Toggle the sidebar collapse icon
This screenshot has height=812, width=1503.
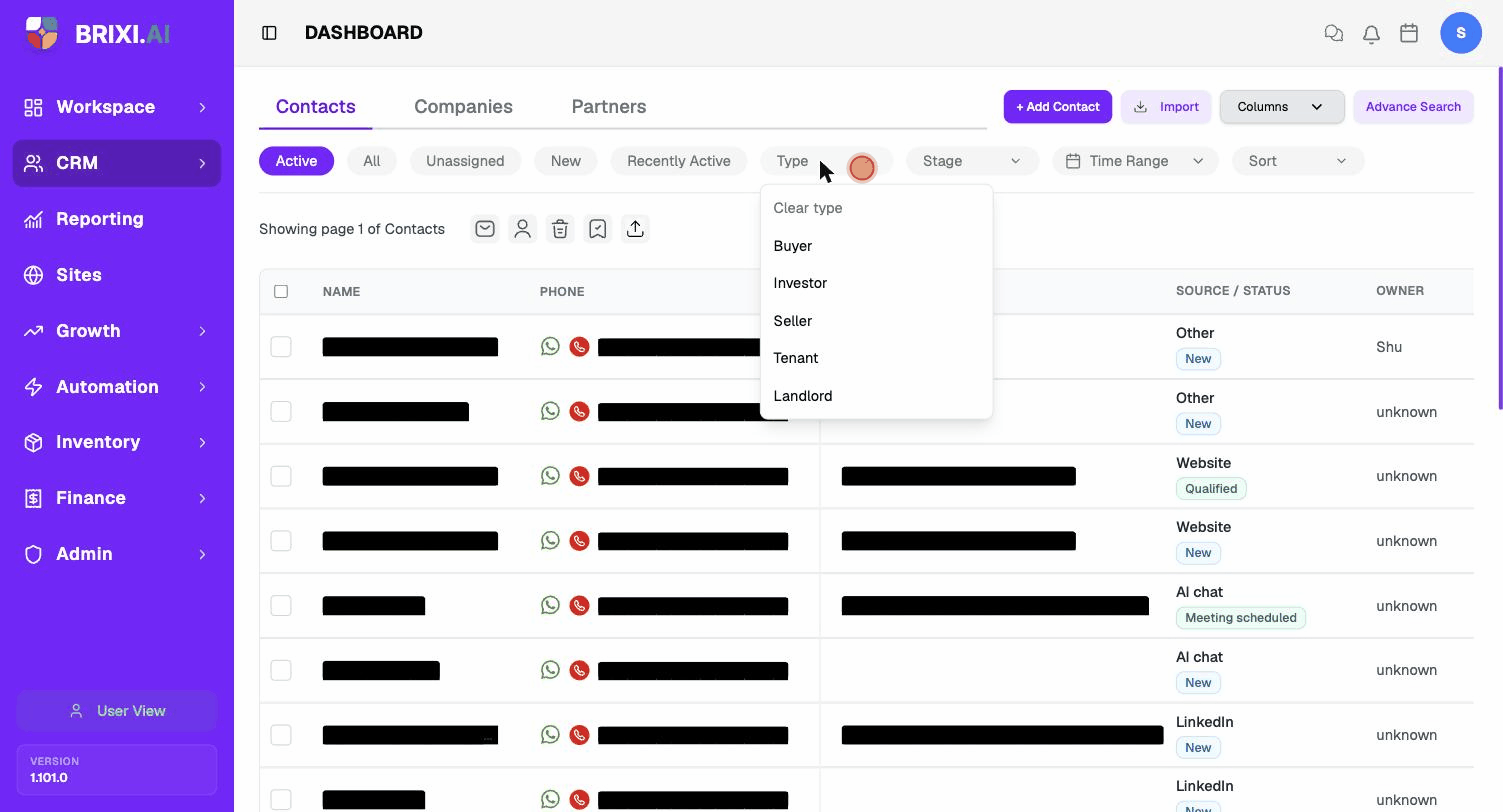[x=269, y=33]
